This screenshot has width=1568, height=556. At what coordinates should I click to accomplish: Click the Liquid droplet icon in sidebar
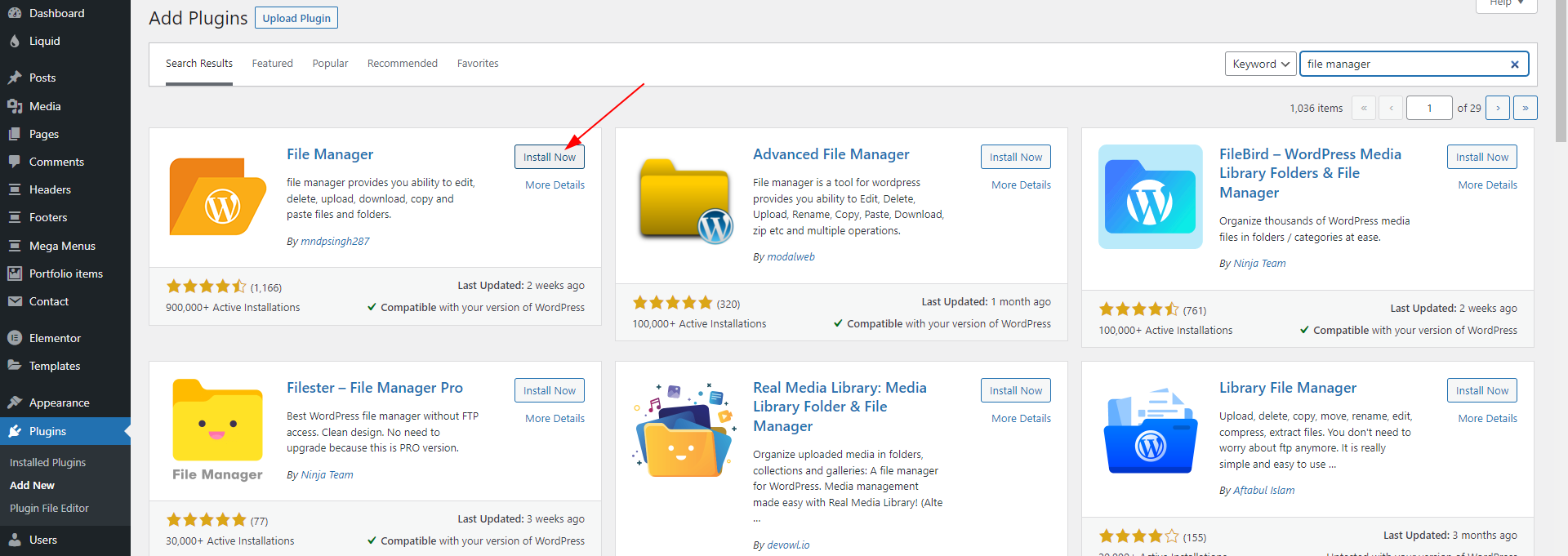[15, 41]
